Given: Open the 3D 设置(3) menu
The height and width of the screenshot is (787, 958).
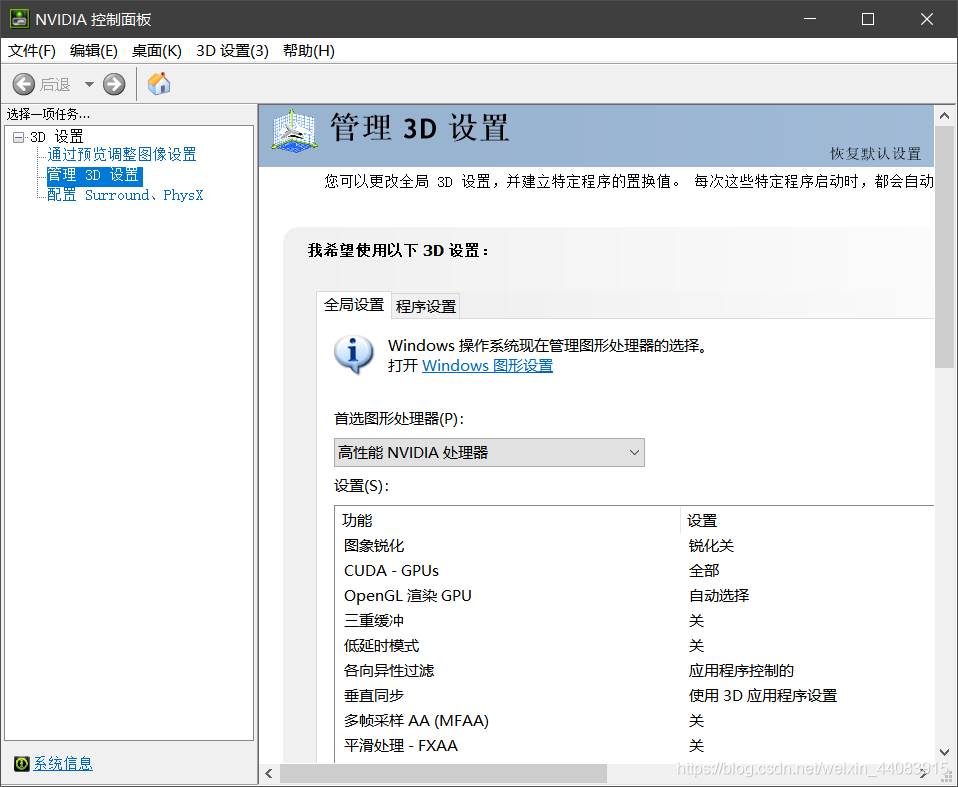Looking at the screenshot, I should click(232, 51).
